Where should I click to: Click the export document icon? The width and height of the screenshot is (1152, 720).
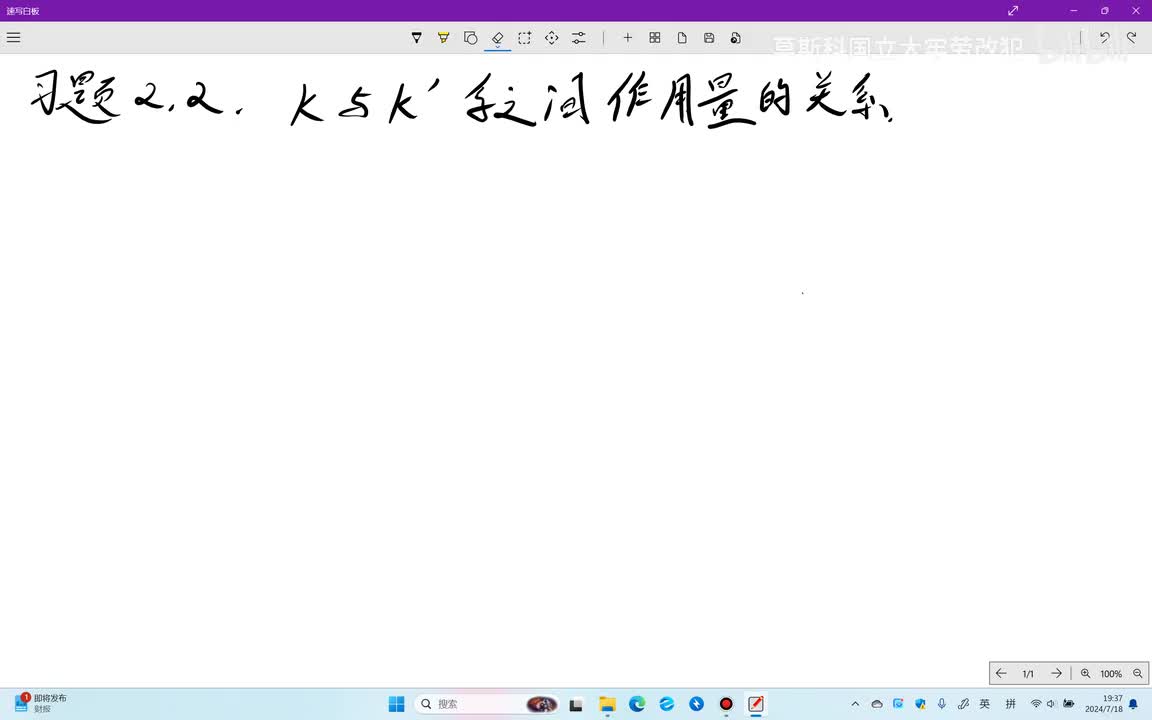(x=735, y=37)
